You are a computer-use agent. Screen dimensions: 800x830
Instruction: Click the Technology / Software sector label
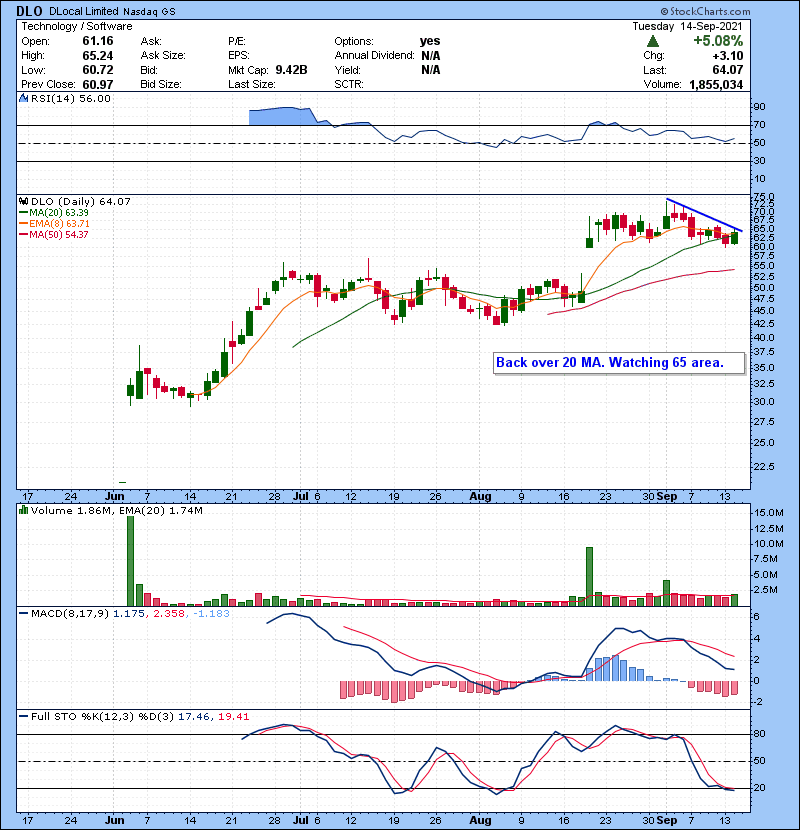point(77,26)
